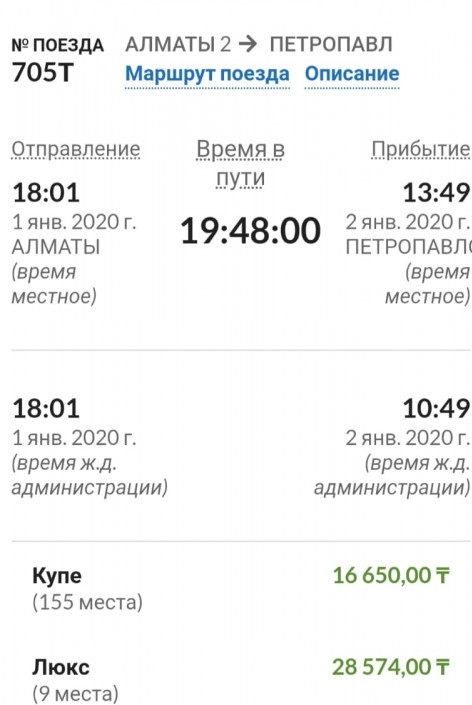The image size is (472, 705).
Task: Click local arrival time 13:49
Action: pos(436,192)
